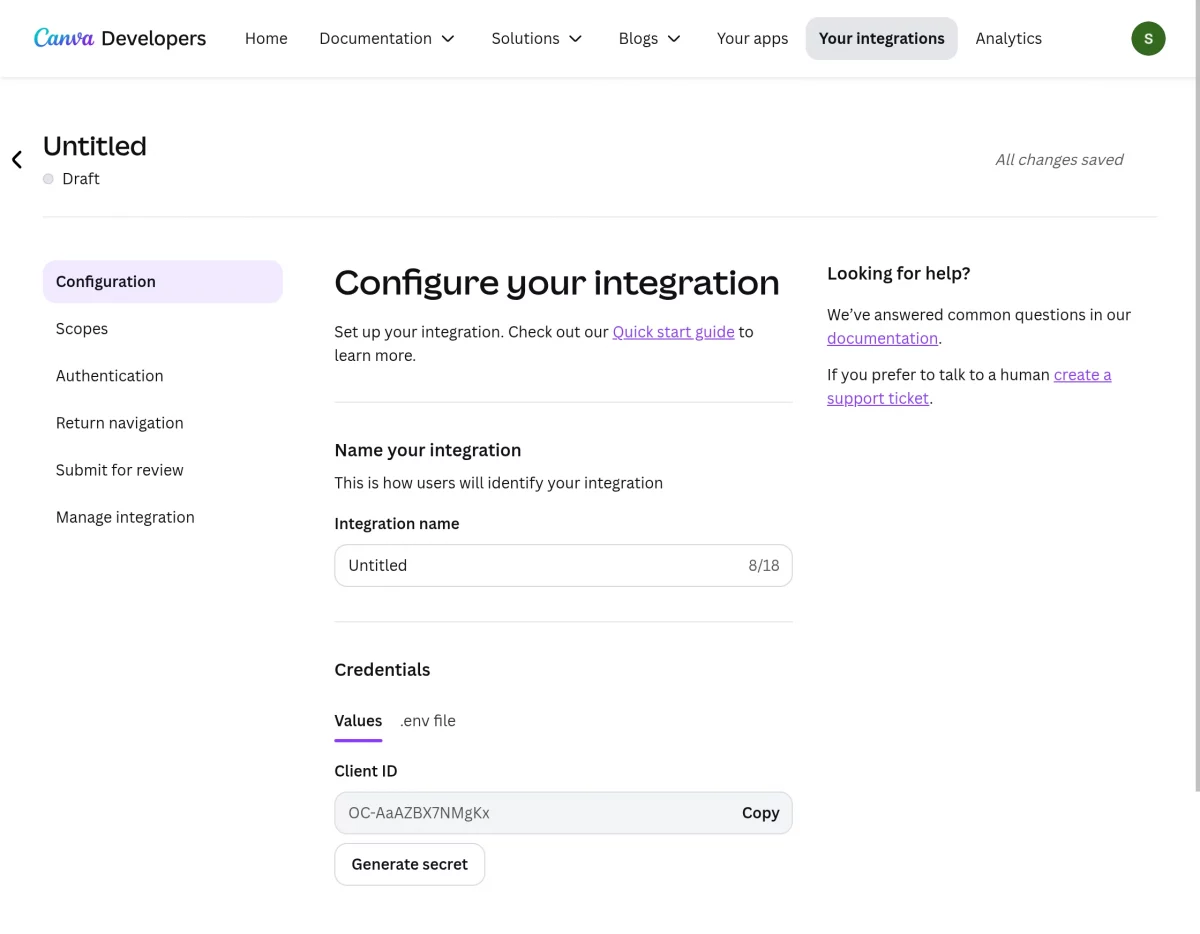The height and width of the screenshot is (934, 1200).
Task: Click the All changes saved text
Action: click(x=1059, y=159)
